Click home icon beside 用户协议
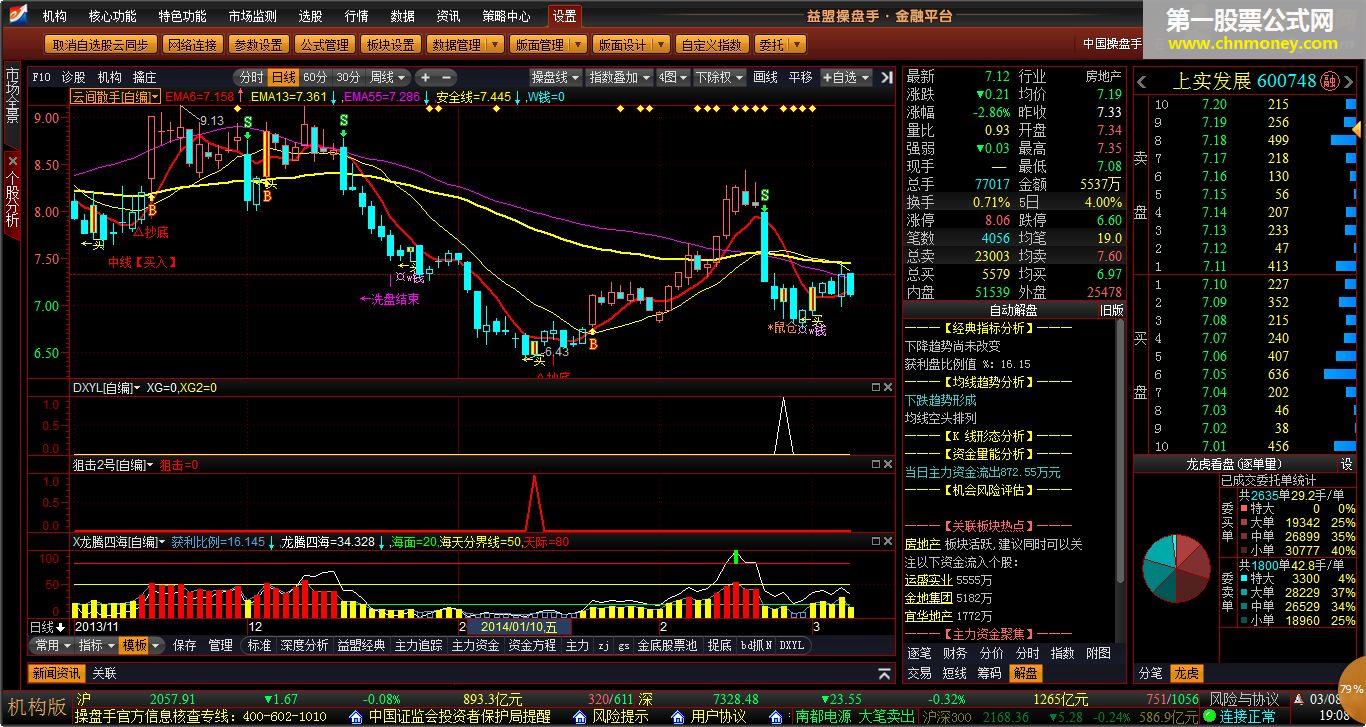Image resolution: width=1366 pixels, height=727 pixels. [x=677, y=717]
